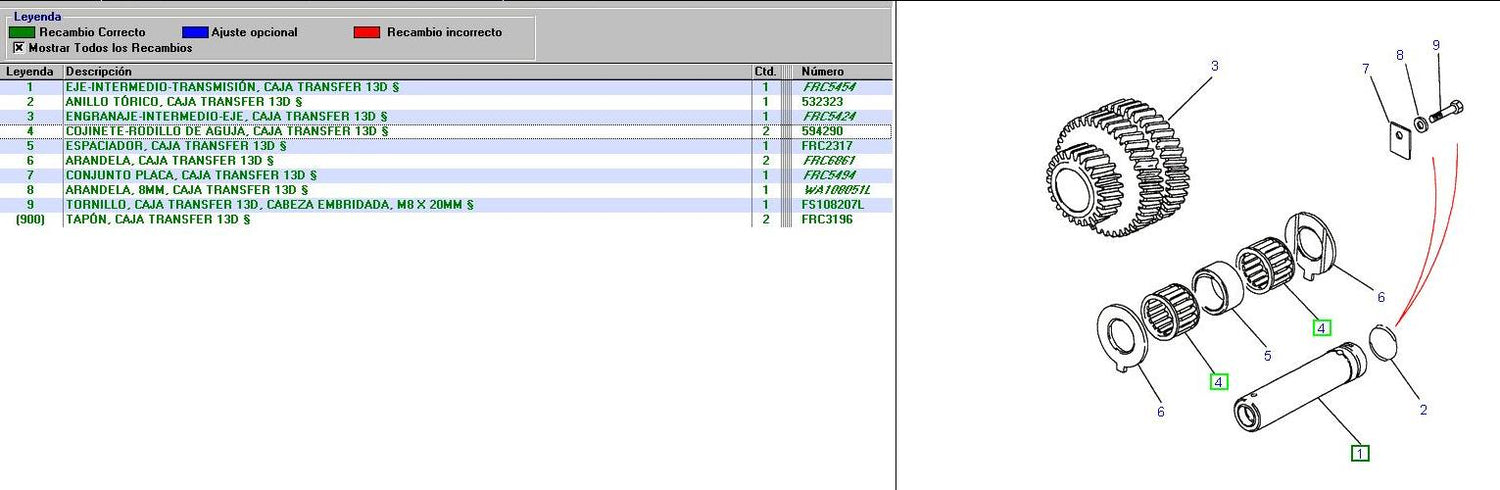The height and width of the screenshot is (490, 1500).
Task: Click callout number 2 for the O-ring
Action: pyautogui.click(x=1423, y=409)
